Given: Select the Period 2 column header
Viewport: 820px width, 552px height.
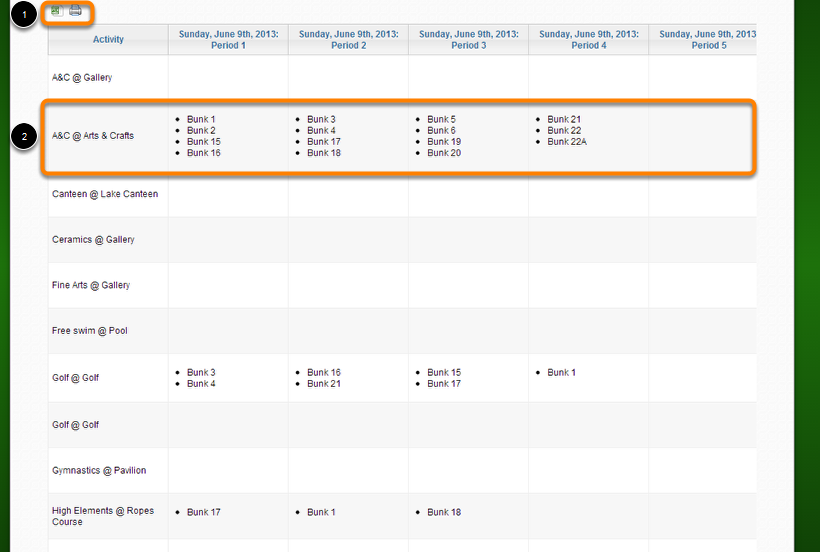Looking at the screenshot, I should click(x=348, y=39).
